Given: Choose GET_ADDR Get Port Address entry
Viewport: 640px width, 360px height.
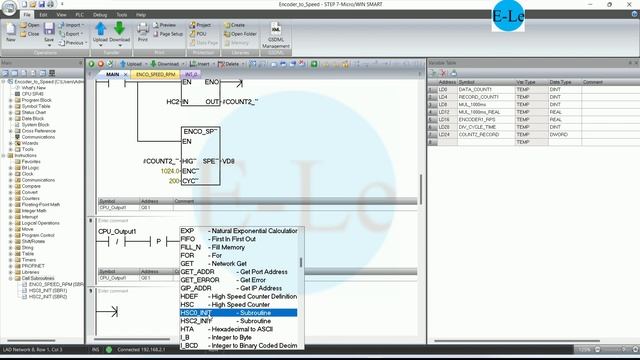Looking at the screenshot, I should click(x=238, y=272).
